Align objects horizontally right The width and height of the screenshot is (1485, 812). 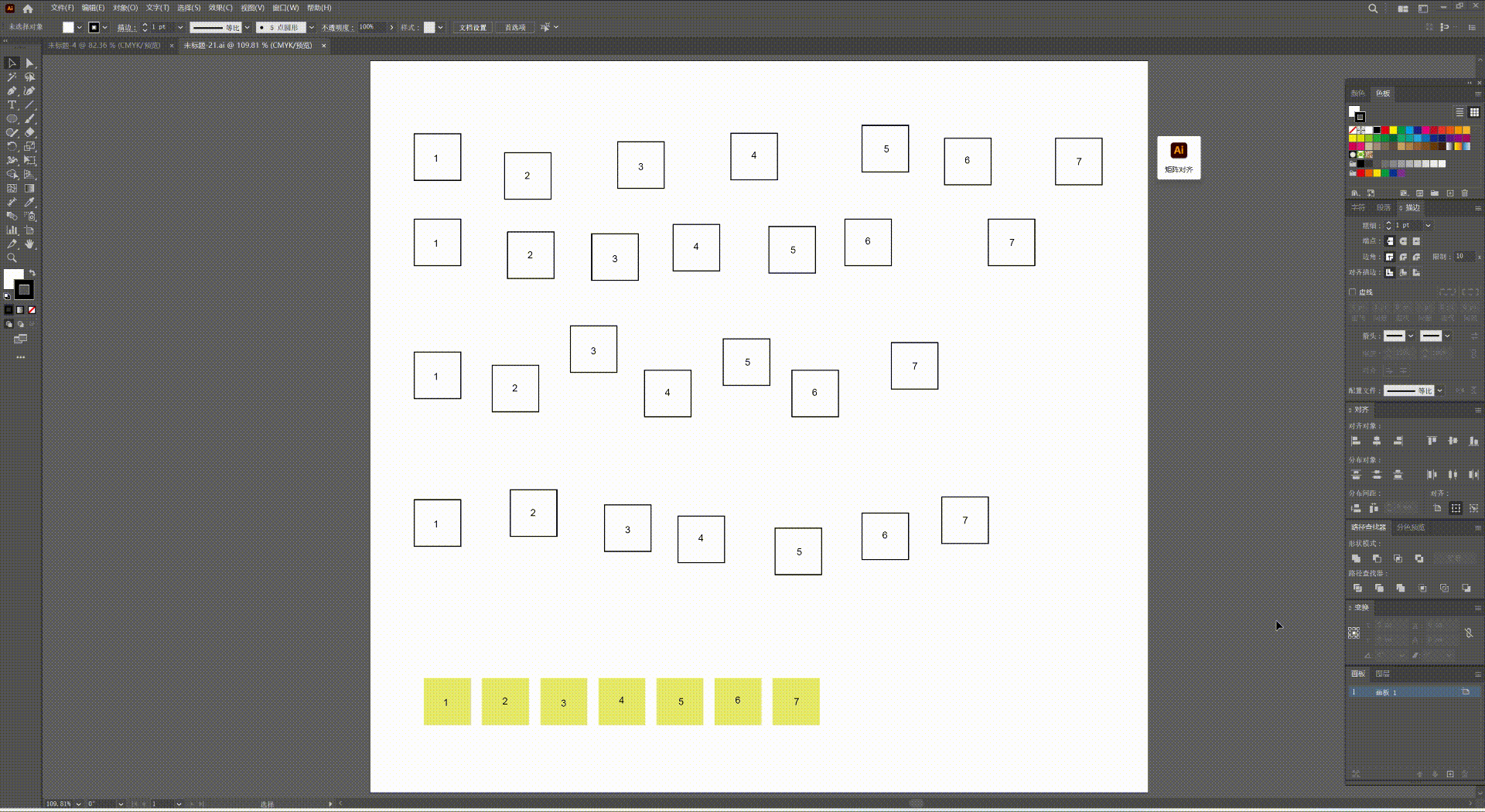click(x=1398, y=441)
